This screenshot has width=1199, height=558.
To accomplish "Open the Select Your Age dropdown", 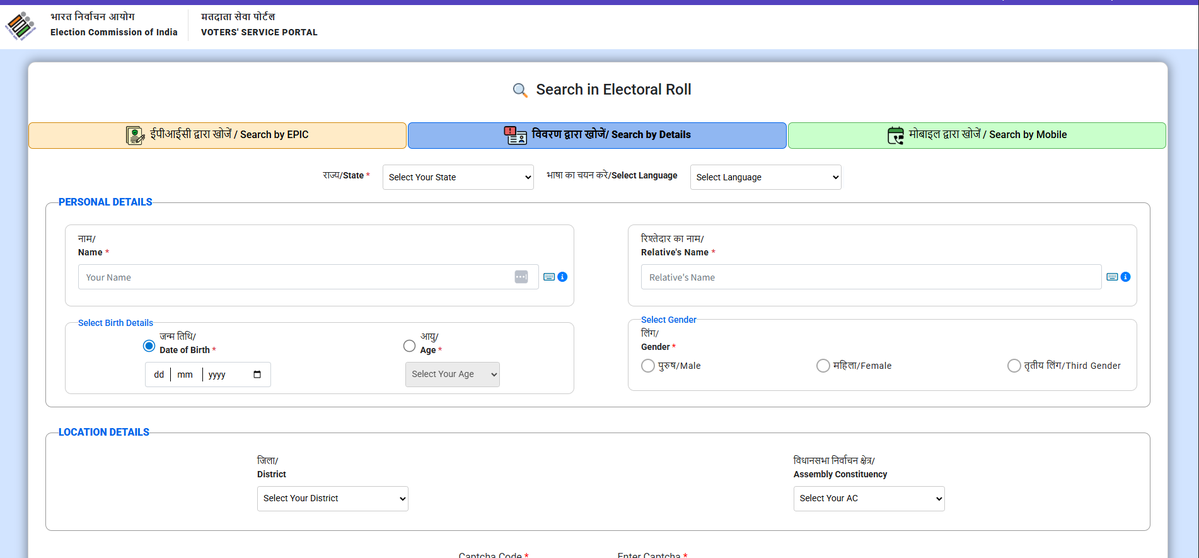I will point(452,375).
